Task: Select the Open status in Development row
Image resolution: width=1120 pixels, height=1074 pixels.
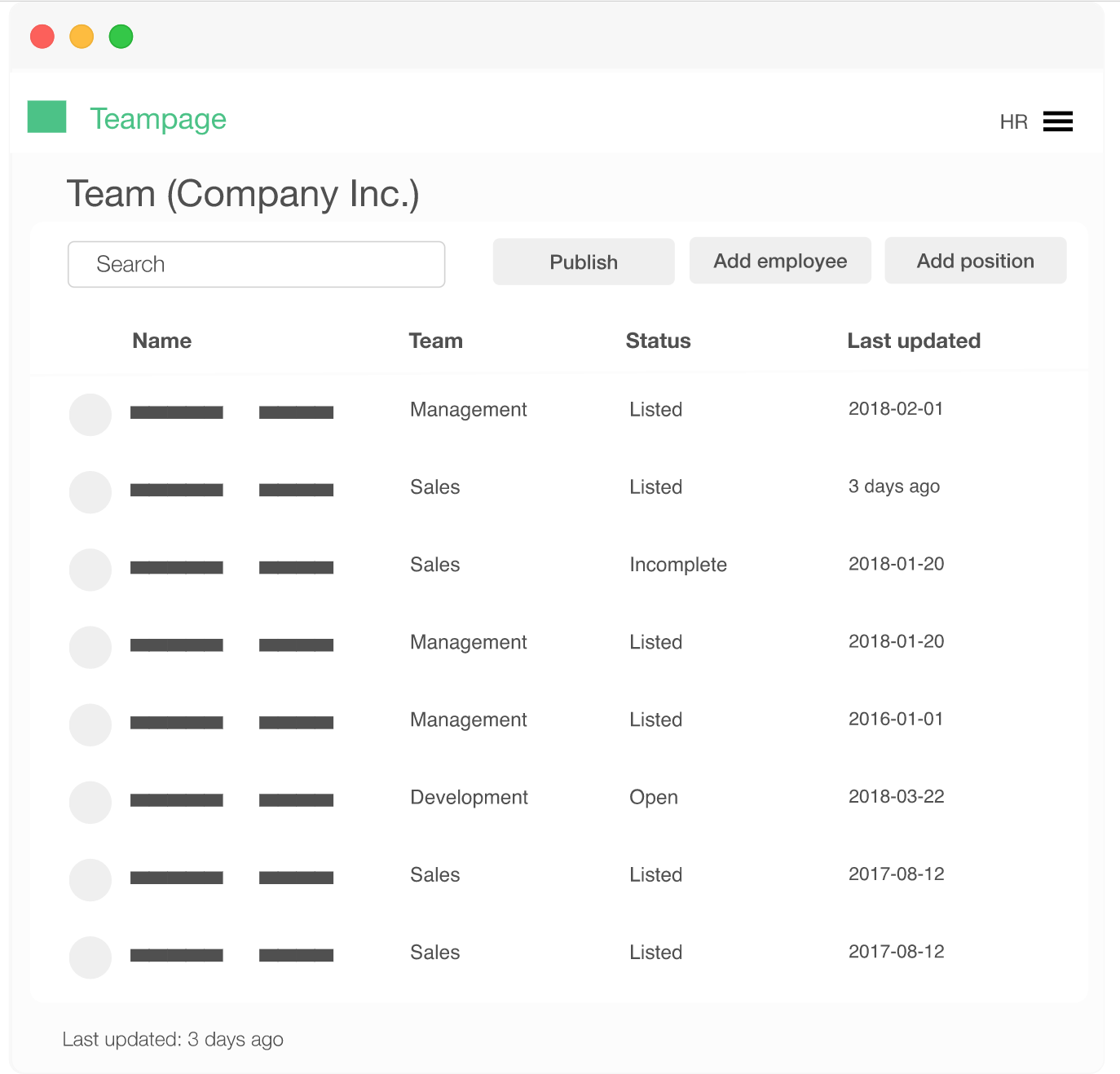Action: [653, 797]
